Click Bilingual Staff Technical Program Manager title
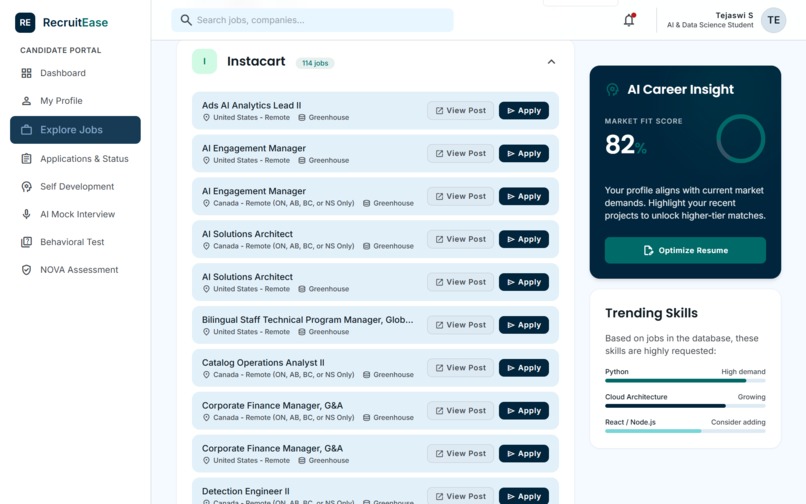 point(307,320)
